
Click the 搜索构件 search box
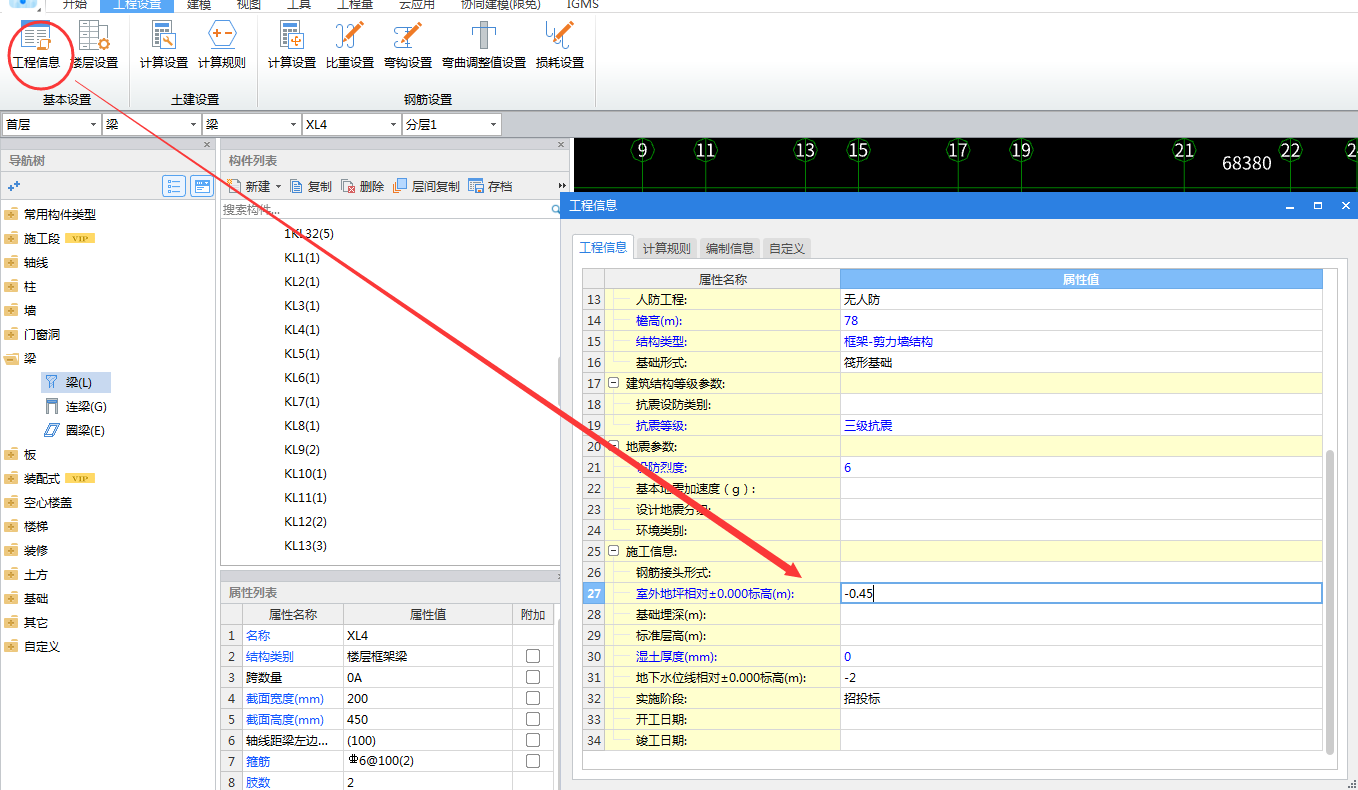point(385,210)
